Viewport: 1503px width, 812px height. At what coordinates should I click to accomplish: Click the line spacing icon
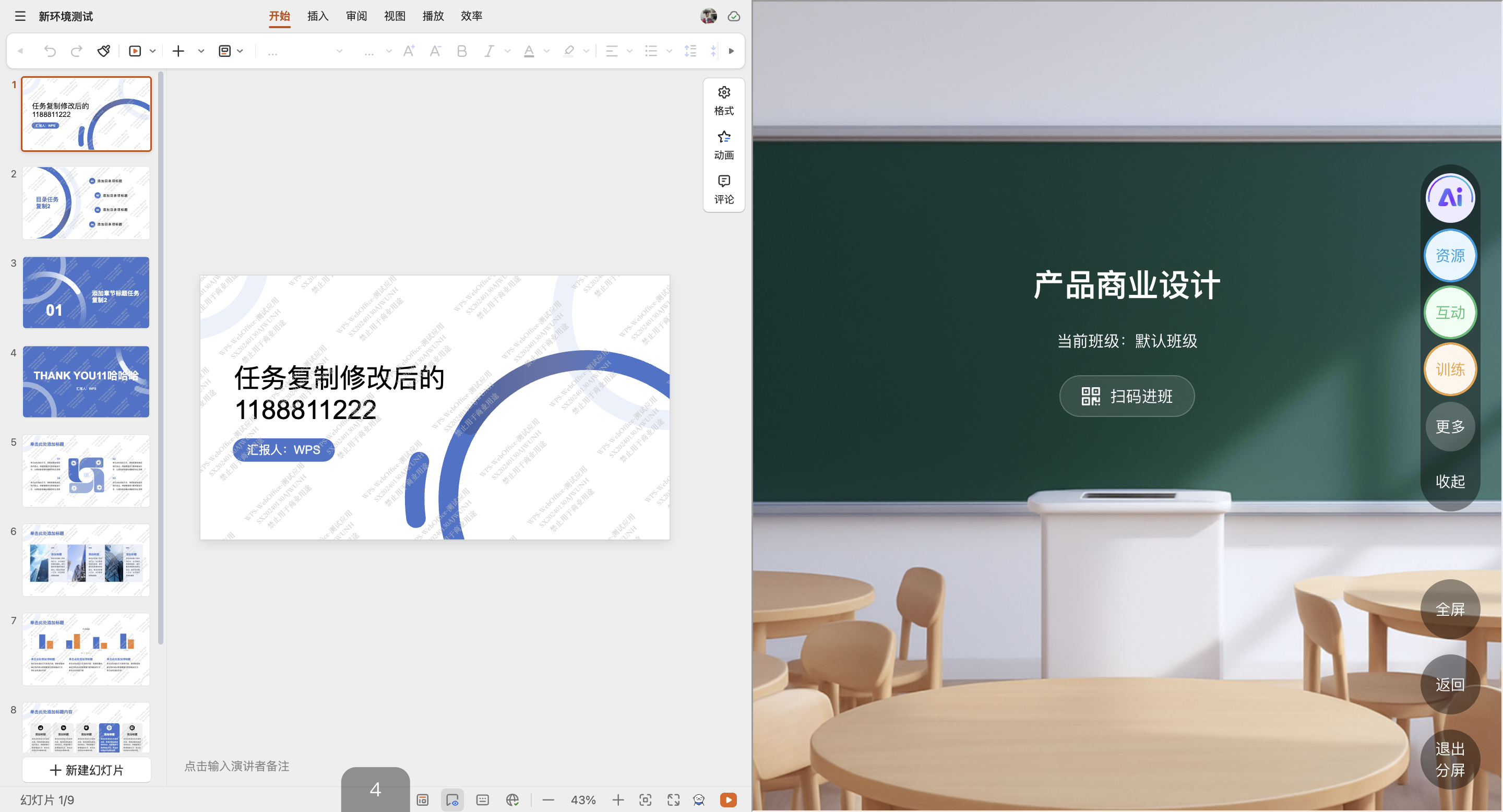pyautogui.click(x=690, y=51)
